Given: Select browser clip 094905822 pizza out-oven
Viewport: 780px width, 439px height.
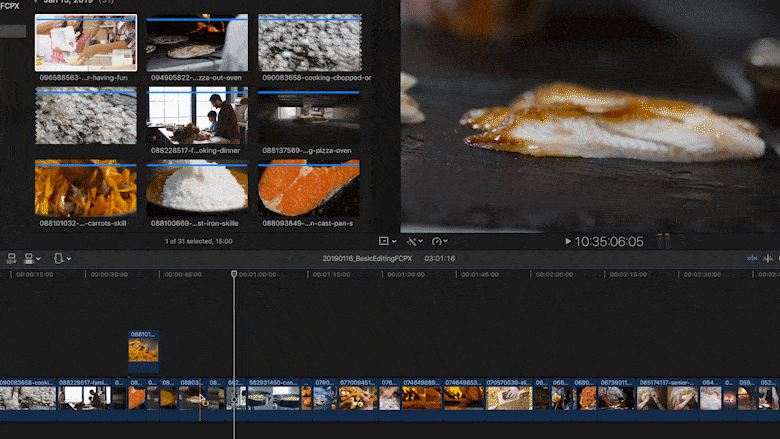Looking at the screenshot, I should (197, 43).
